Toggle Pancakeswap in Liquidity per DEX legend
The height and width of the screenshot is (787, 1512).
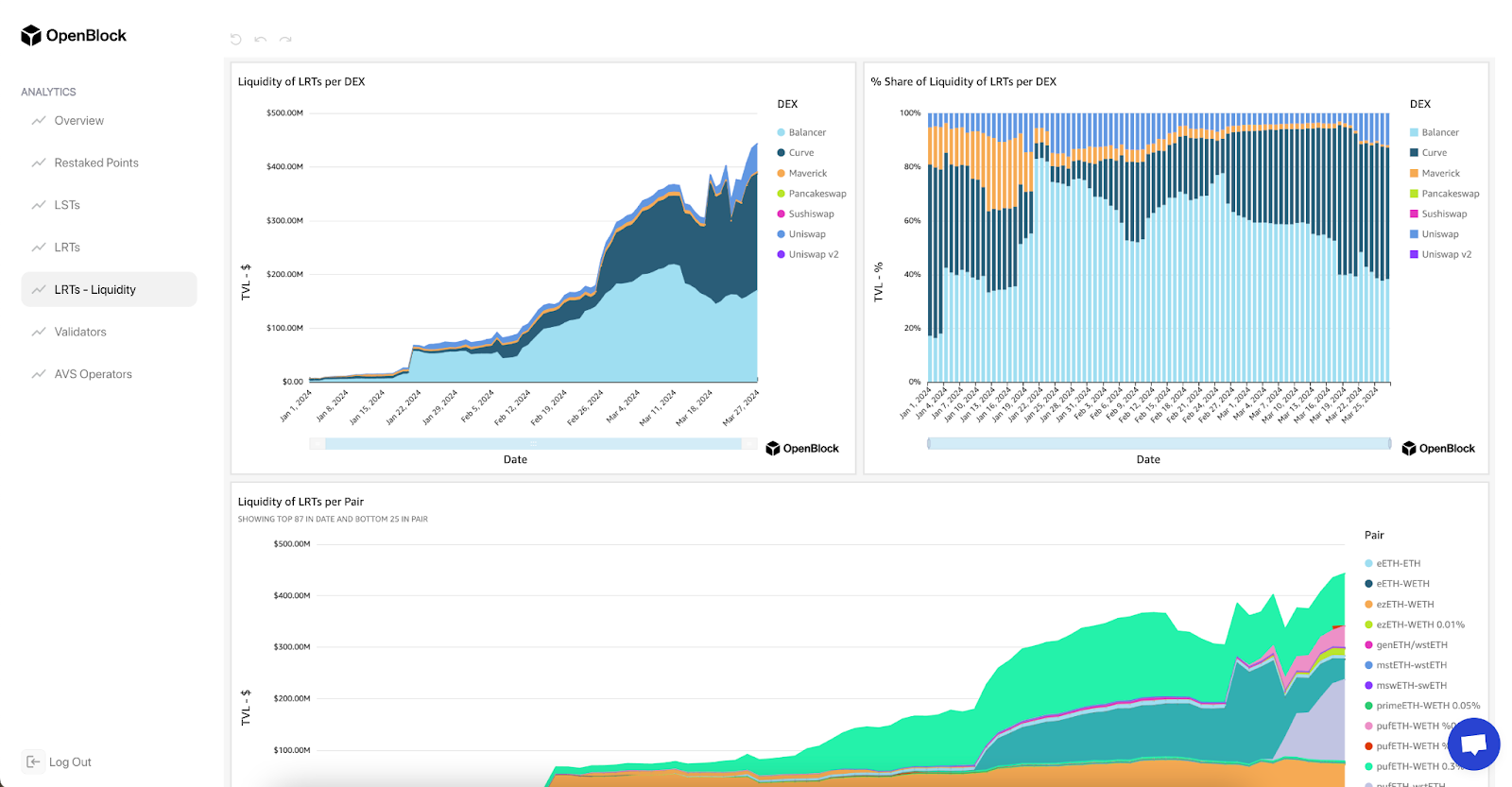pyautogui.click(x=812, y=194)
